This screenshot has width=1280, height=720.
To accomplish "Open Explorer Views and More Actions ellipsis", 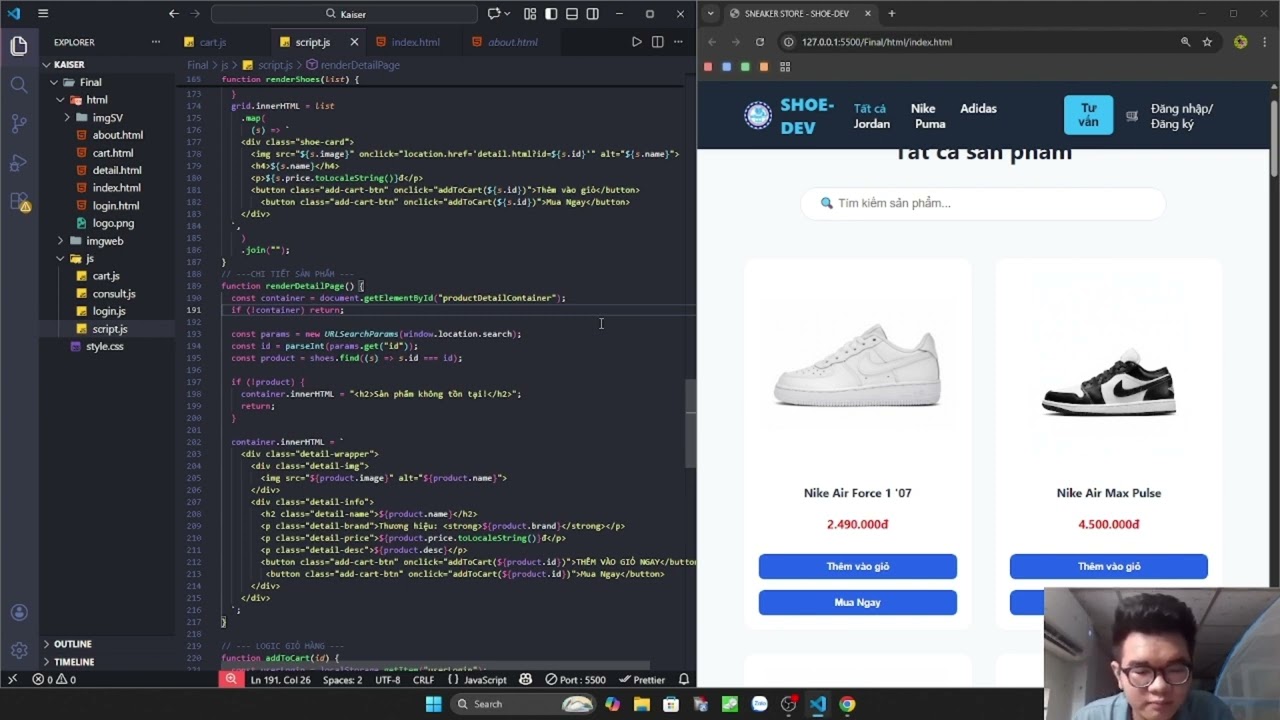I will (156, 42).
